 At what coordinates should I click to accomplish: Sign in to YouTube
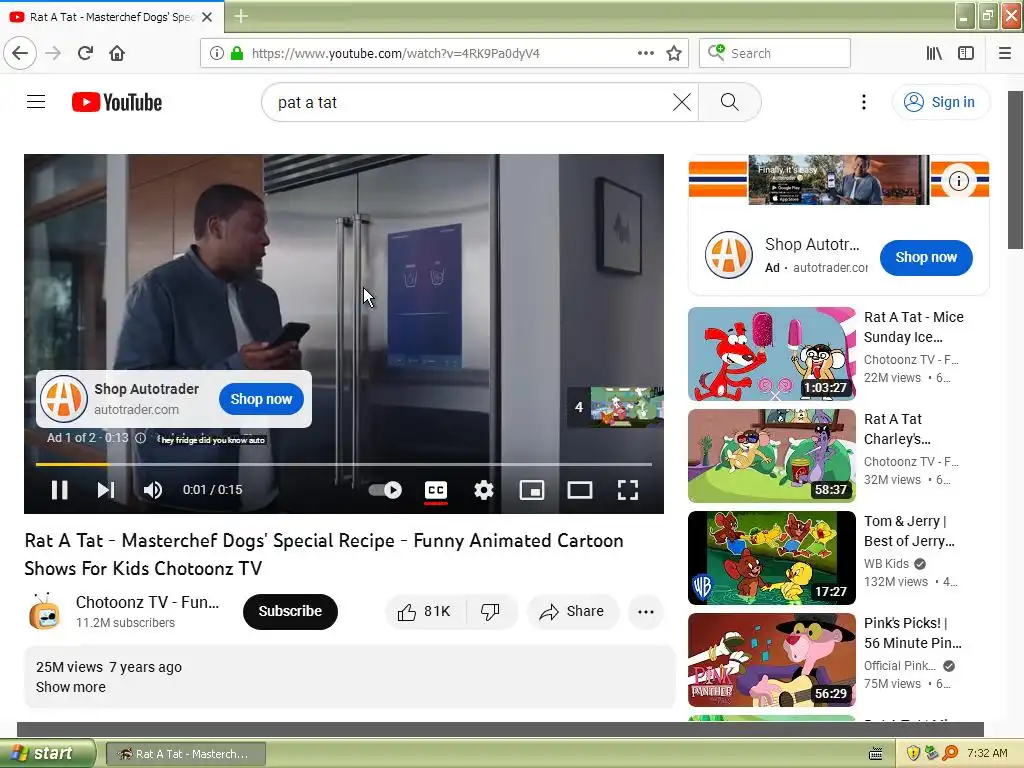click(x=940, y=102)
